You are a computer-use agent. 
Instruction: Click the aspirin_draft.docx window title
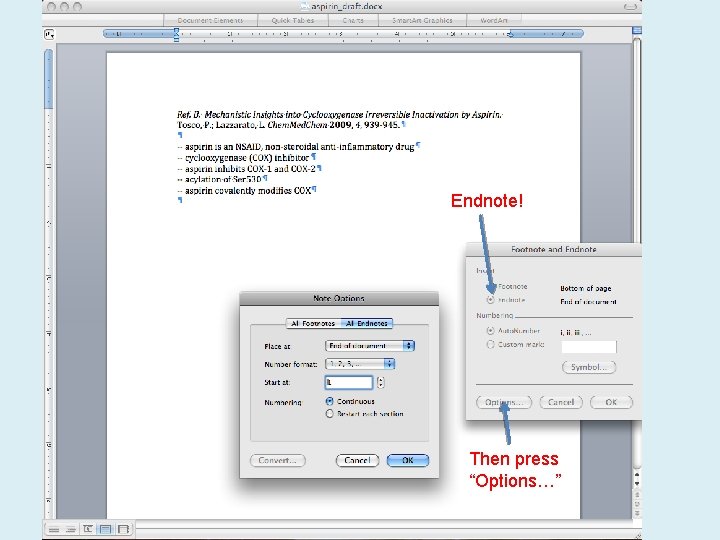pyautogui.click(x=347, y=6)
